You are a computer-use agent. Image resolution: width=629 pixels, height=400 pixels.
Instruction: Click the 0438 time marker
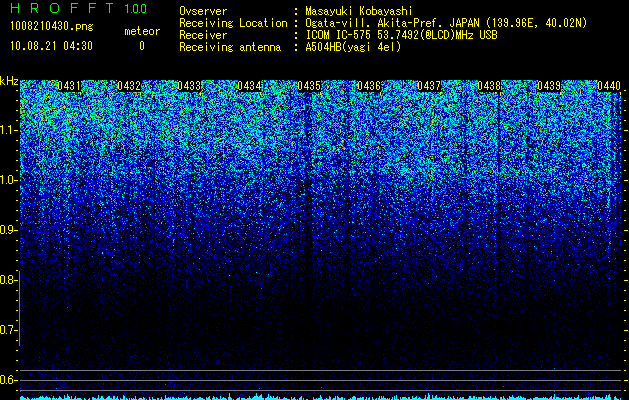[x=489, y=86]
